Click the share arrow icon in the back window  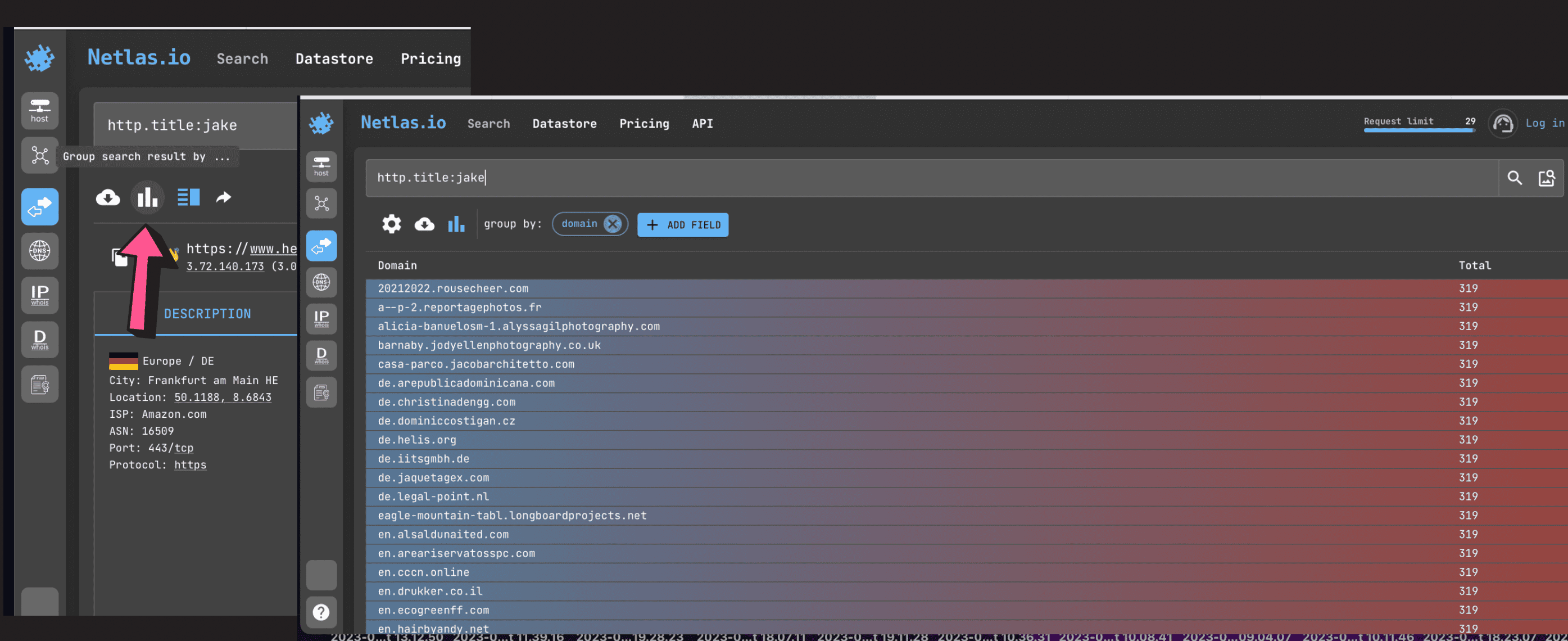(x=224, y=197)
